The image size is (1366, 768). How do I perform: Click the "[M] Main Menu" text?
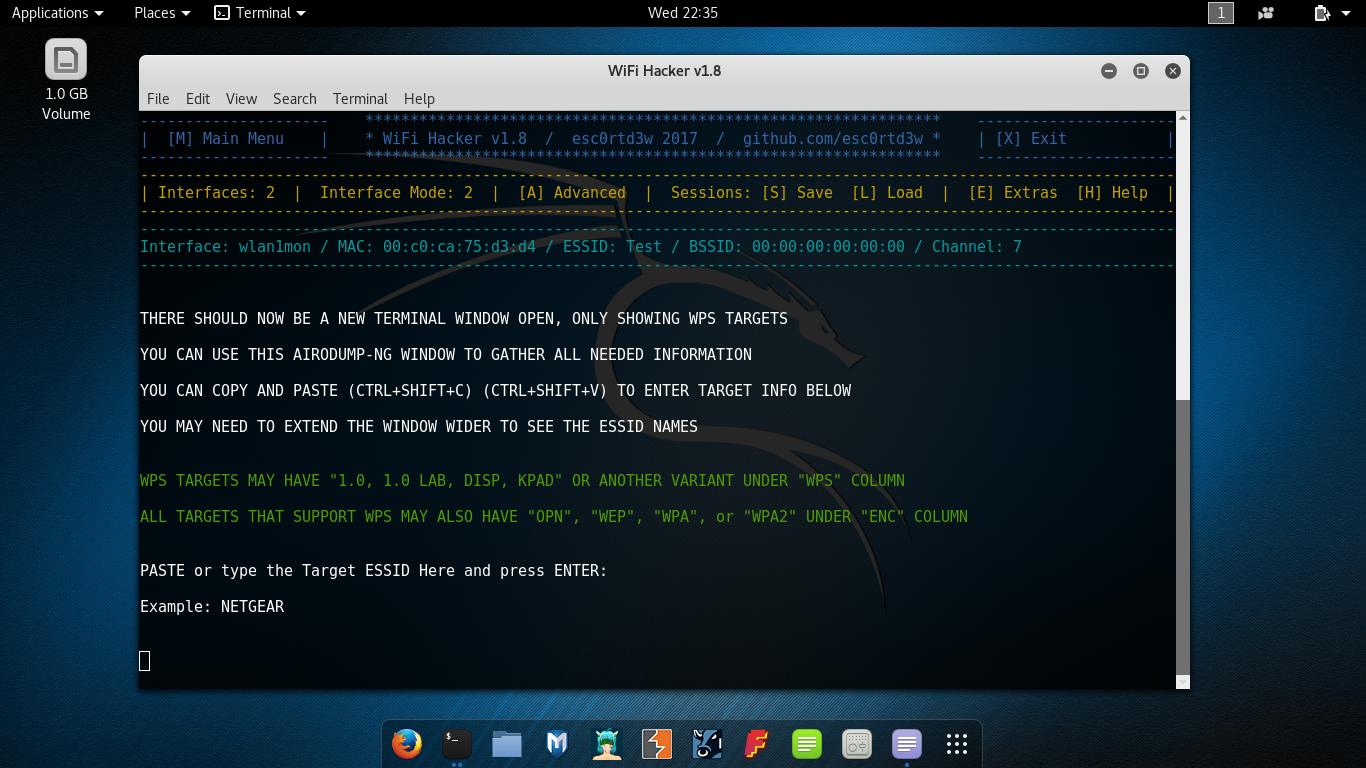coord(226,139)
